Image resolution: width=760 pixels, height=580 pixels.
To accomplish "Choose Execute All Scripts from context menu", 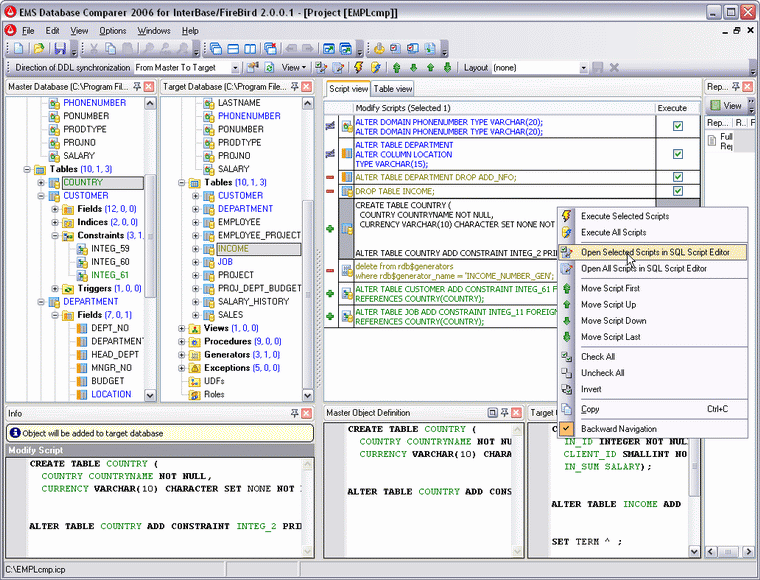I will pos(653,233).
